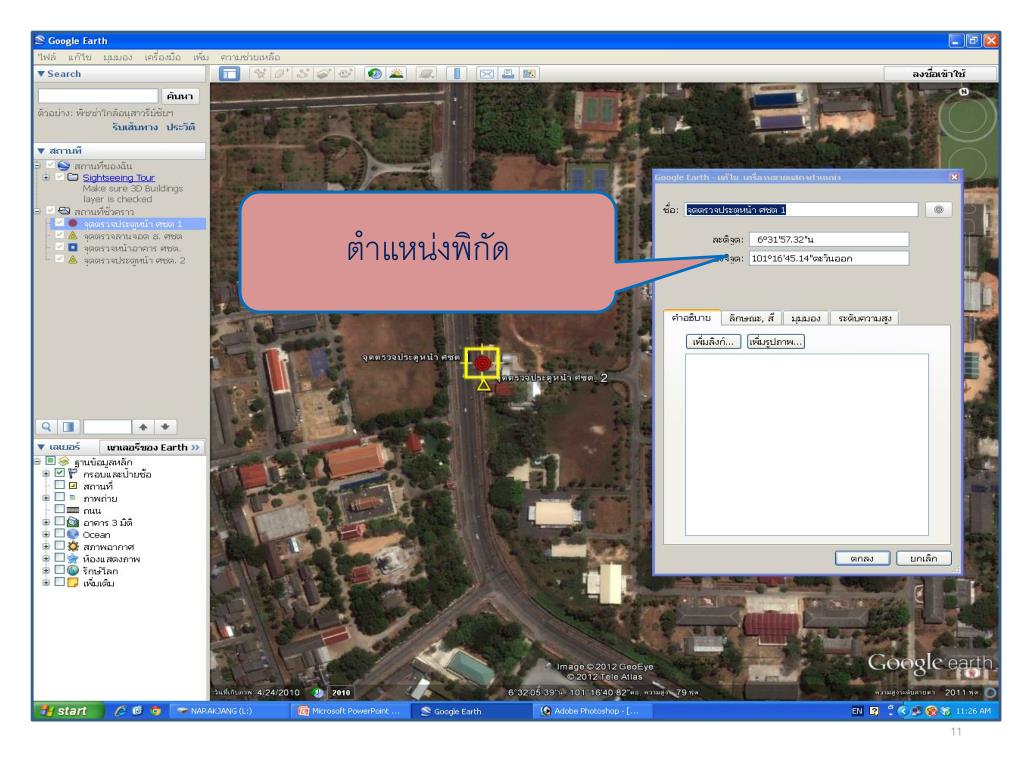Click the เพิ่มลิงก์... add link button
The height and width of the screenshot is (768, 1024).
coord(713,342)
